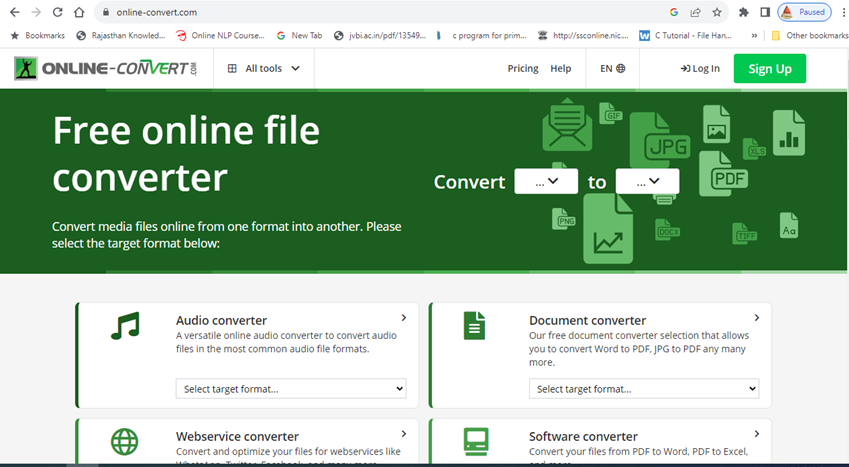Screen dimensions: 849x467
Task: Bookmark this page with the star icon
Action: (x=717, y=12)
